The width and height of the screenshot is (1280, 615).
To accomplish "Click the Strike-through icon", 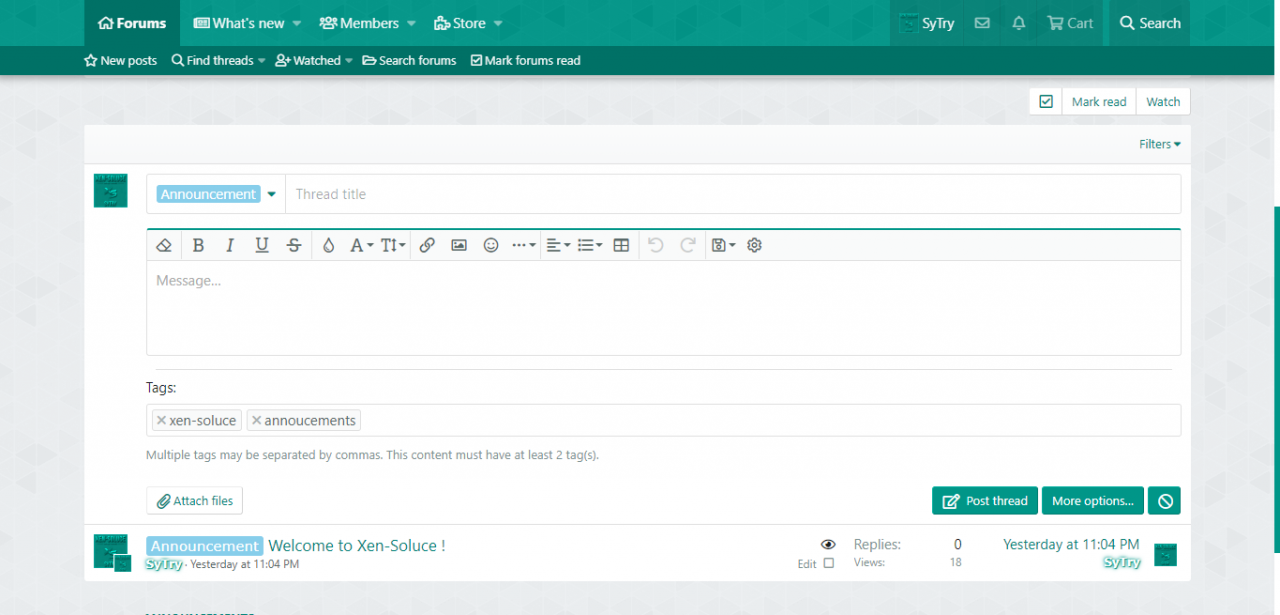I will click(294, 245).
